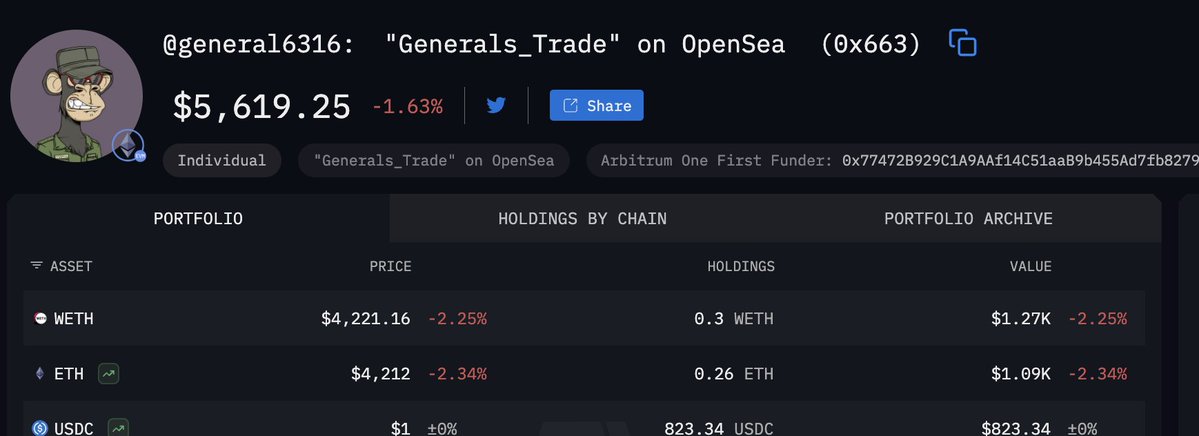Open the Arbitrum One First Funder address

(x=1020, y=161)
